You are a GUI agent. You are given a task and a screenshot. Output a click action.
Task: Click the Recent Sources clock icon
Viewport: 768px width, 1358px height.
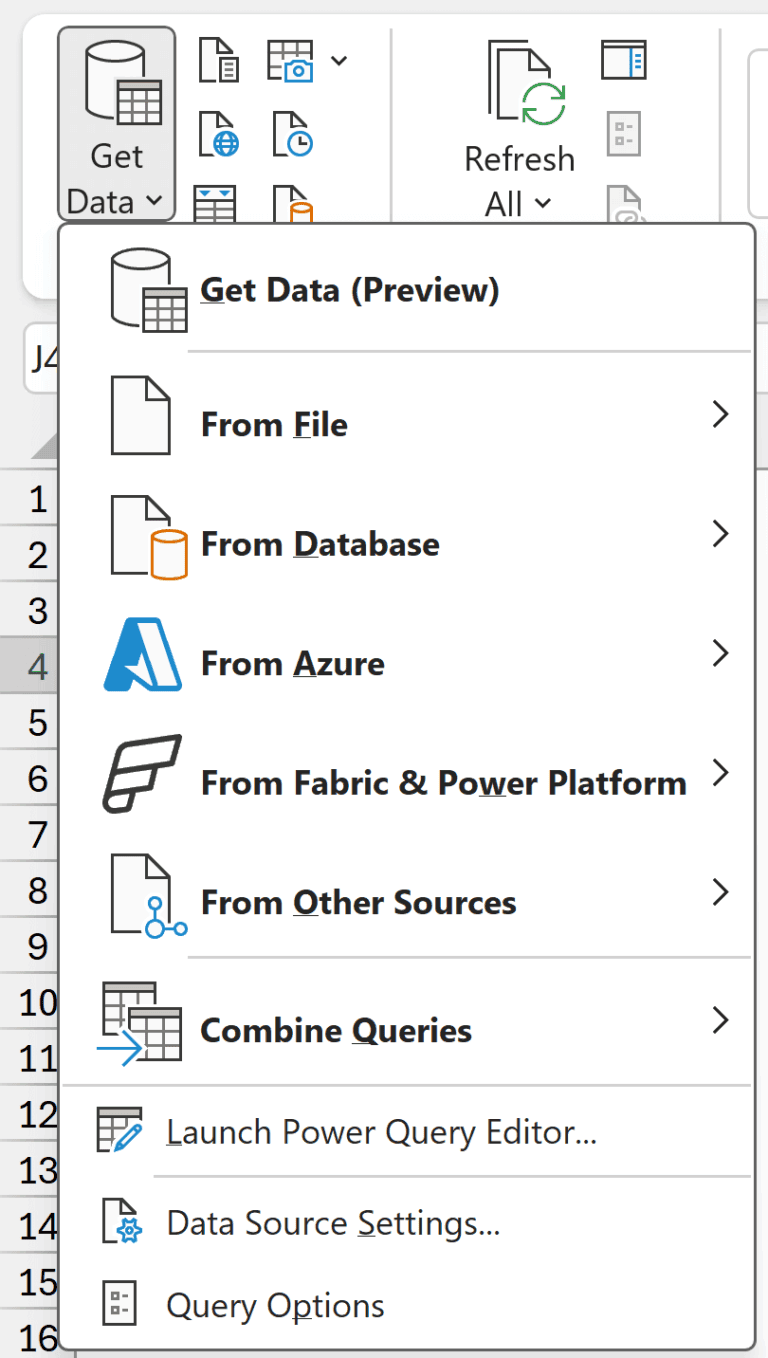pos(291,134)
